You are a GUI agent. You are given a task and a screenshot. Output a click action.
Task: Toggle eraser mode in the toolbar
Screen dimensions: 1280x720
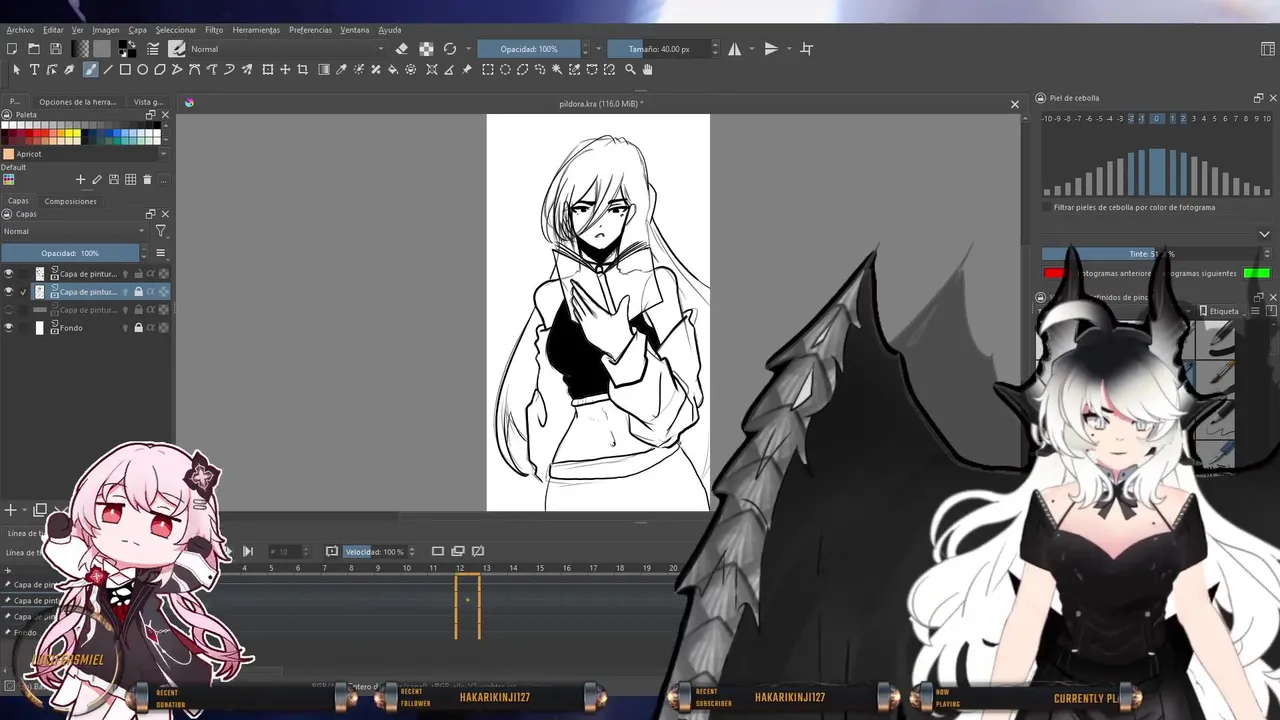pos(402,48)
